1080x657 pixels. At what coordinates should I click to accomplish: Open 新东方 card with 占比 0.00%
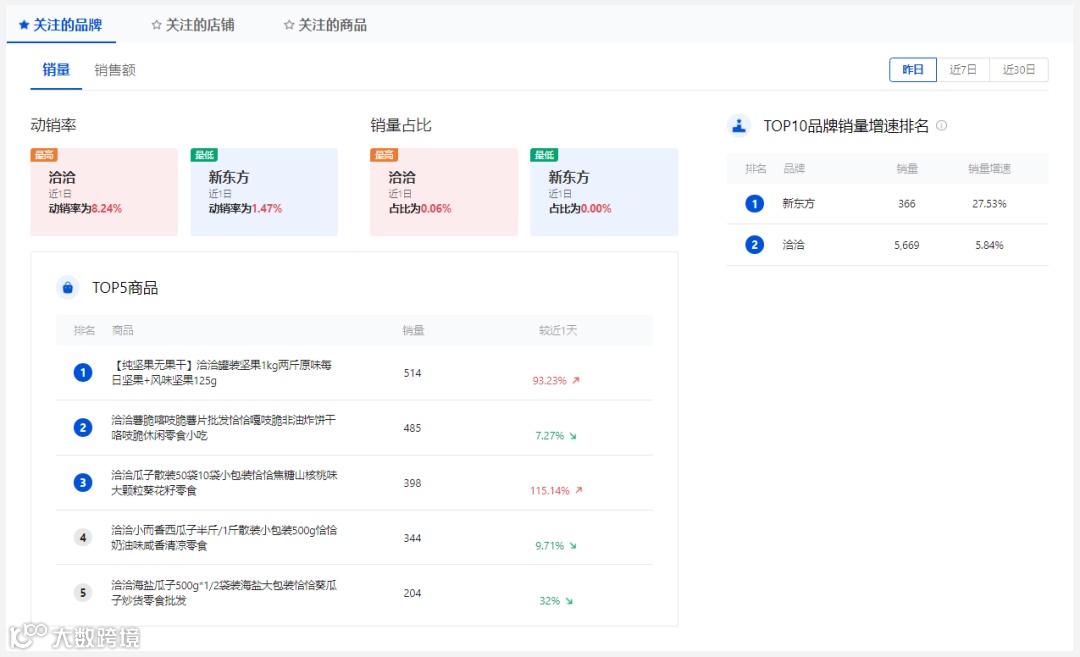(604, 192)
